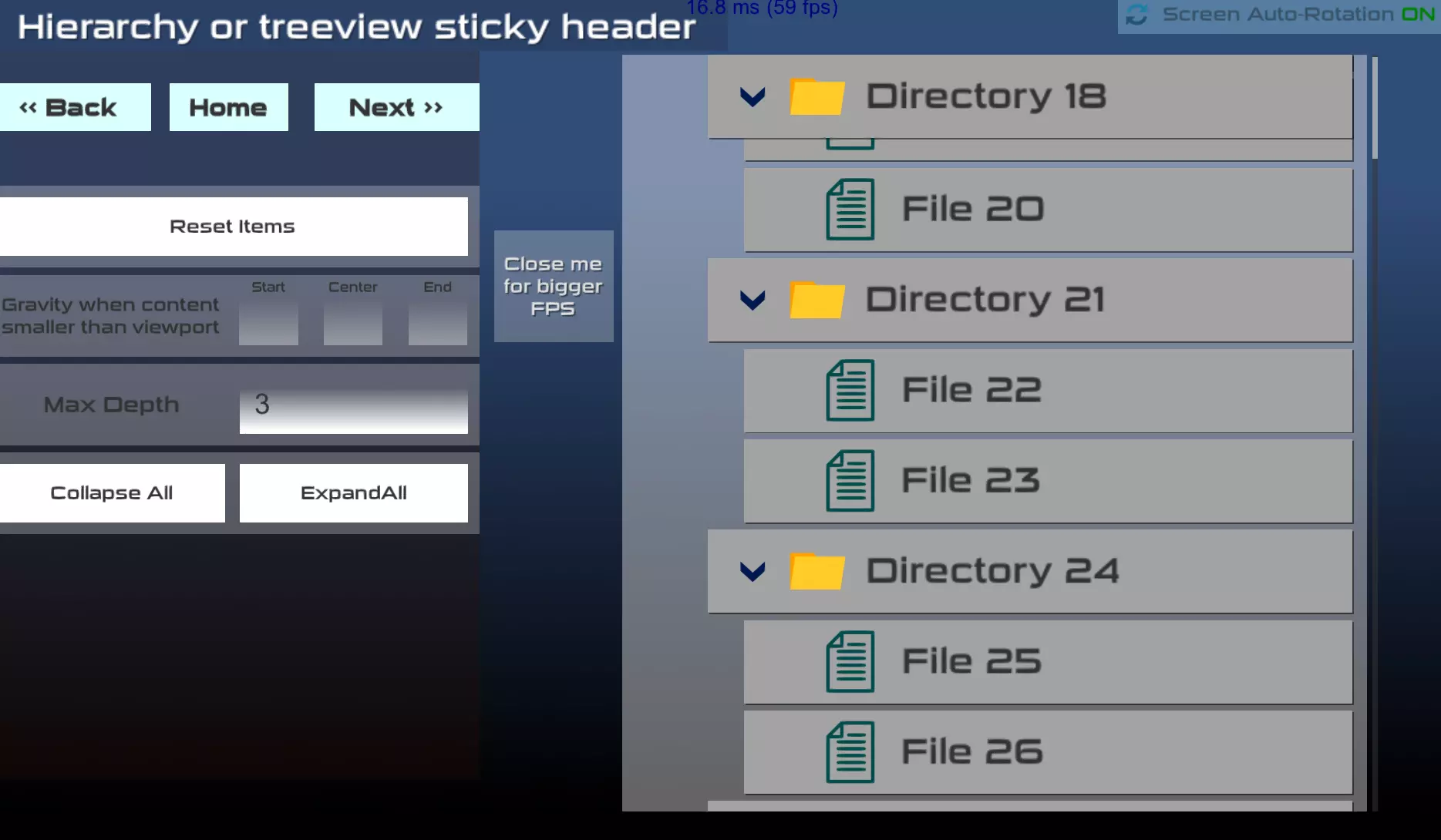Open the Next demo page
Image resolution: width=1441 pixels, height=840 pixels.
tap(396, 106)
